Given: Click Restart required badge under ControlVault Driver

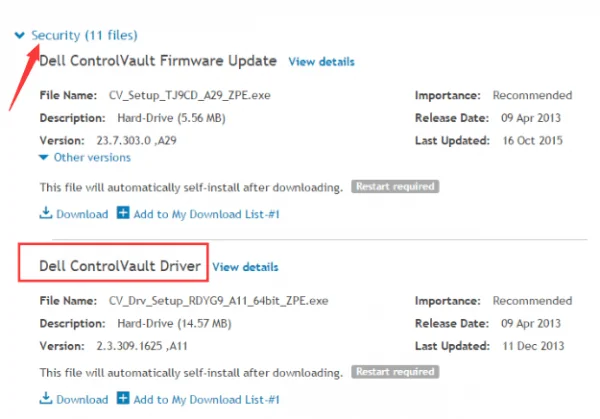Looking at the screenshot, I should pos(395,372).
